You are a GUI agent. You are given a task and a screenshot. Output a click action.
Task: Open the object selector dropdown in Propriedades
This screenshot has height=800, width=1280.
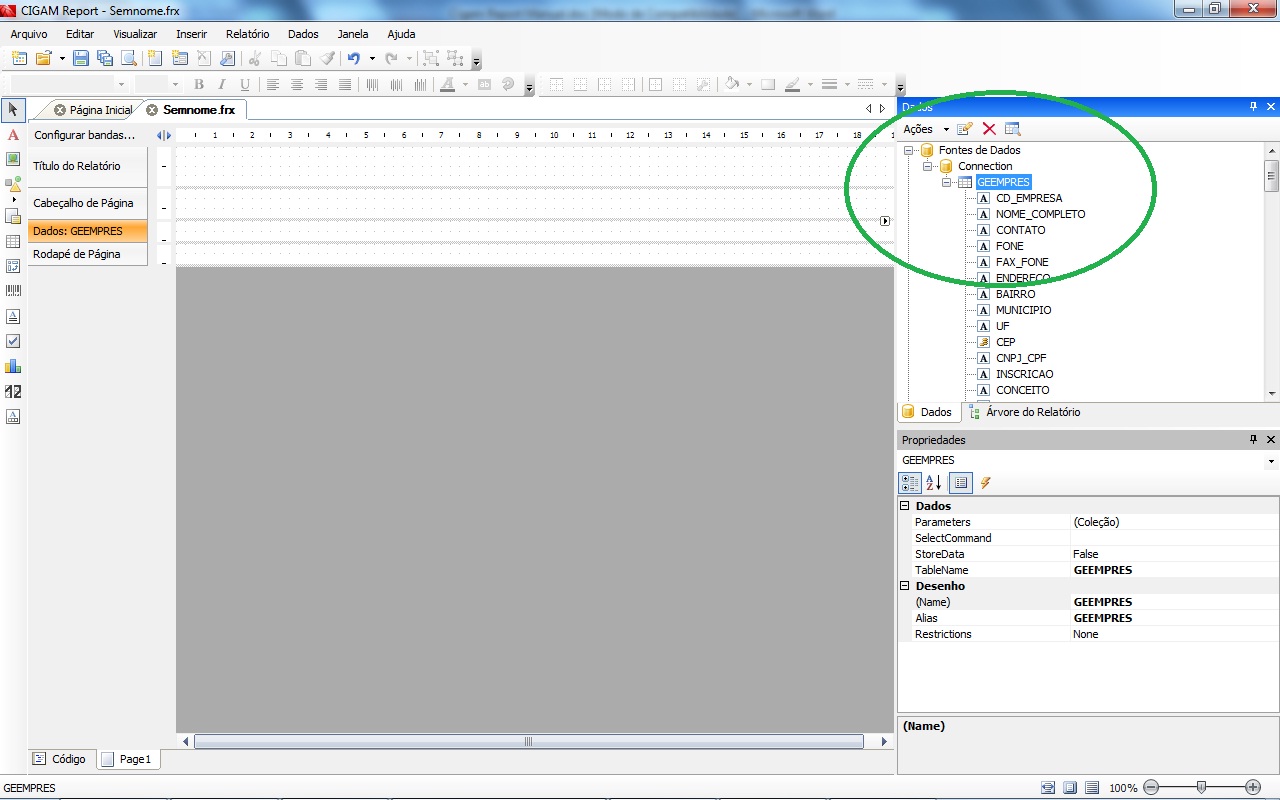tap(1271, 461)
